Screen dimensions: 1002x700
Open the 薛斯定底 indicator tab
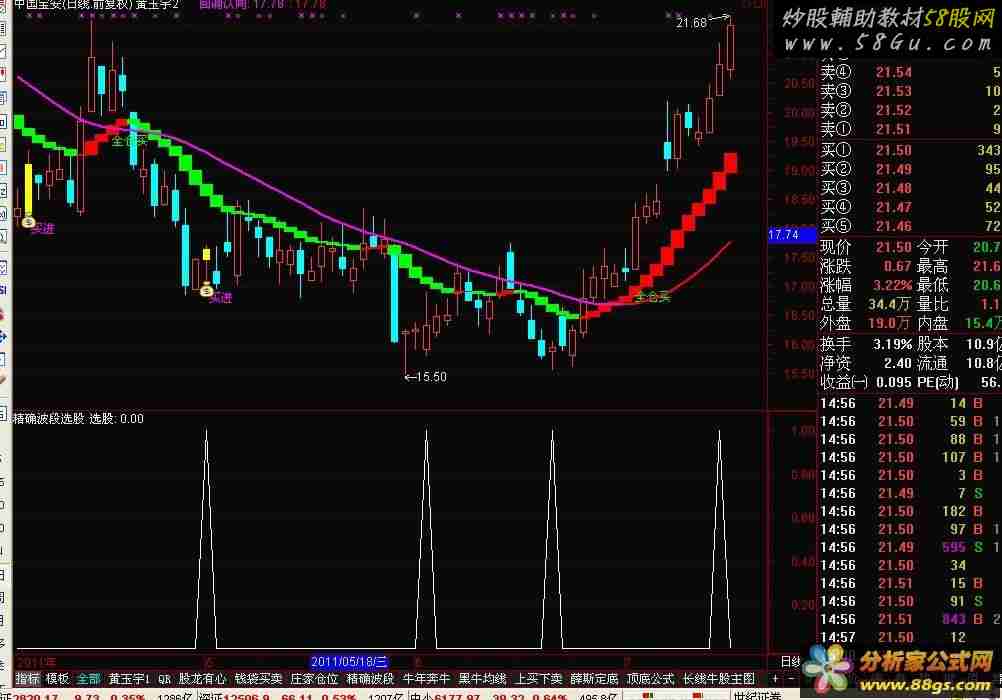pyautogui.click(x=594, y=678)
